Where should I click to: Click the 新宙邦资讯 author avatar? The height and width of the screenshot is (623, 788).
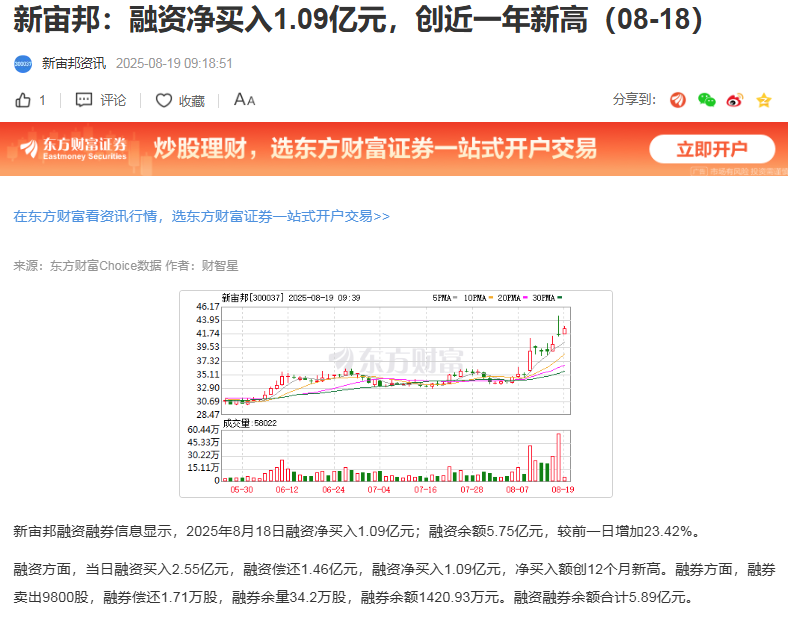click(x=23, y=64)
